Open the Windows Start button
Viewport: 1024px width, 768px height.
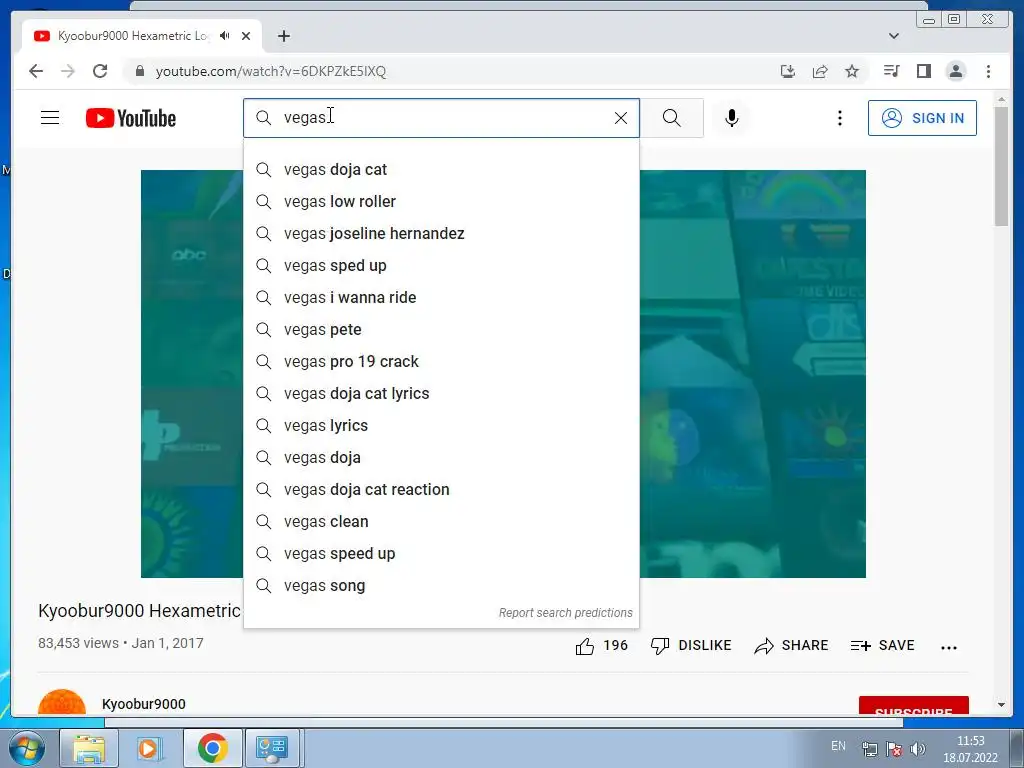point(27,748)
